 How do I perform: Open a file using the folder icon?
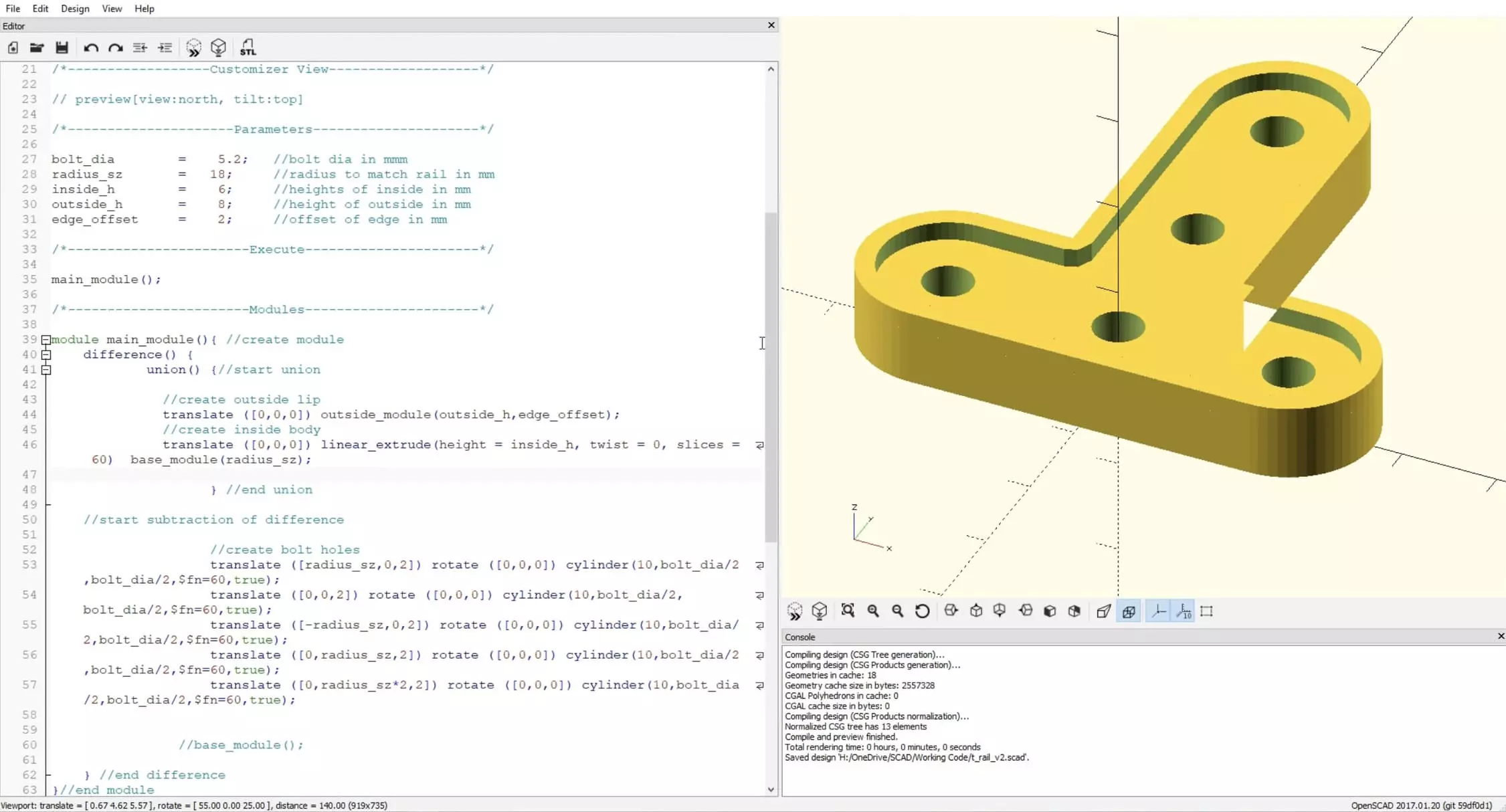pos(37,47)
